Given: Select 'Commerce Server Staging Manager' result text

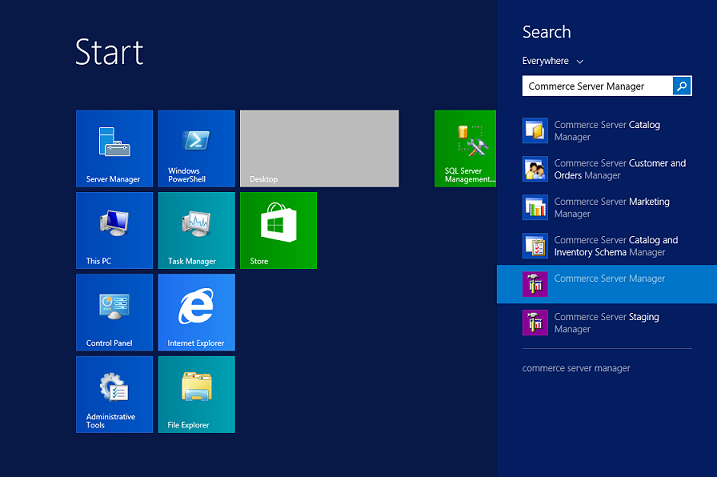Looking at the screenshot, I should pyautogui.click(x=606, y=323).
